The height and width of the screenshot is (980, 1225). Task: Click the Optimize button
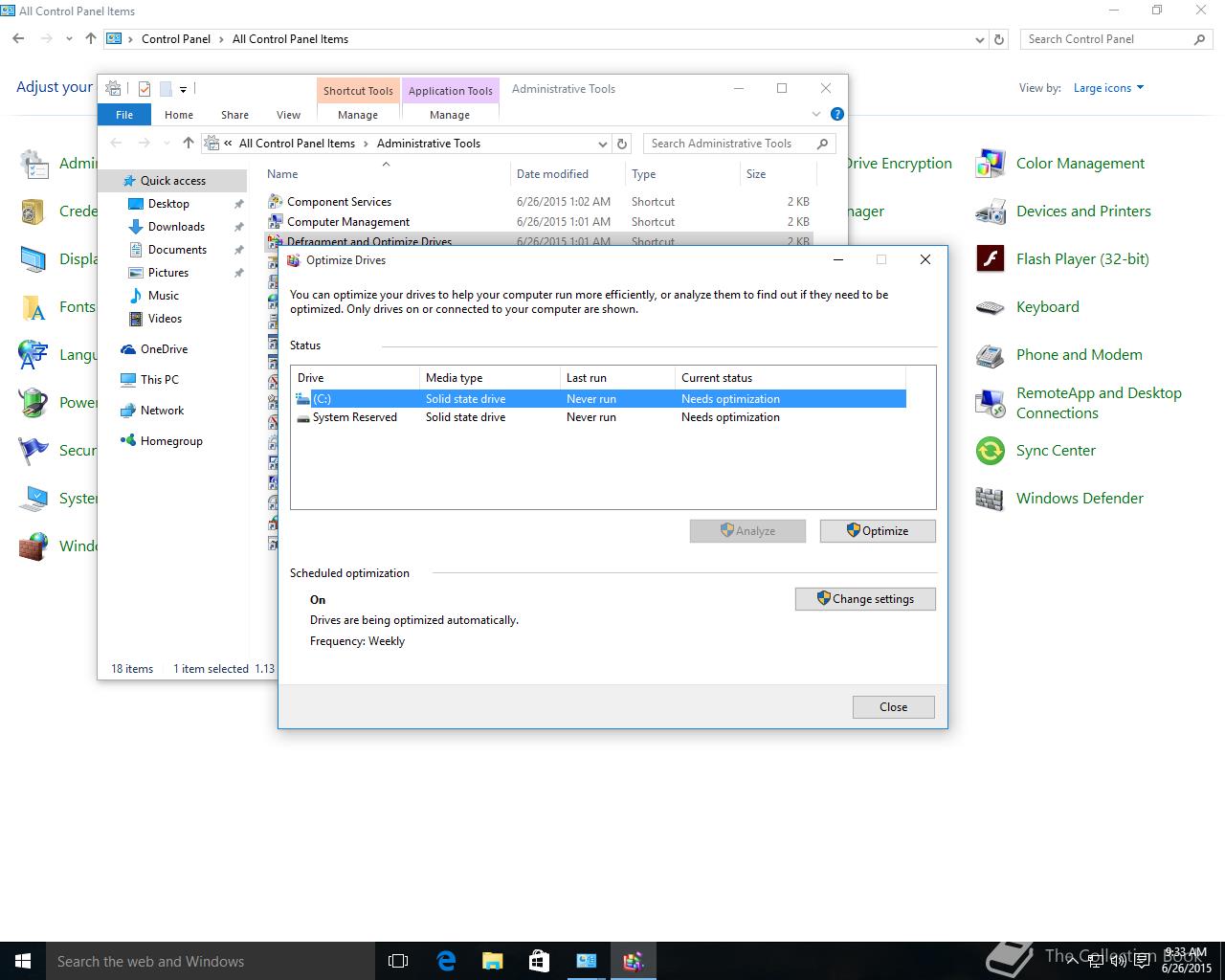pyautogui.click(x=878, y=531)
